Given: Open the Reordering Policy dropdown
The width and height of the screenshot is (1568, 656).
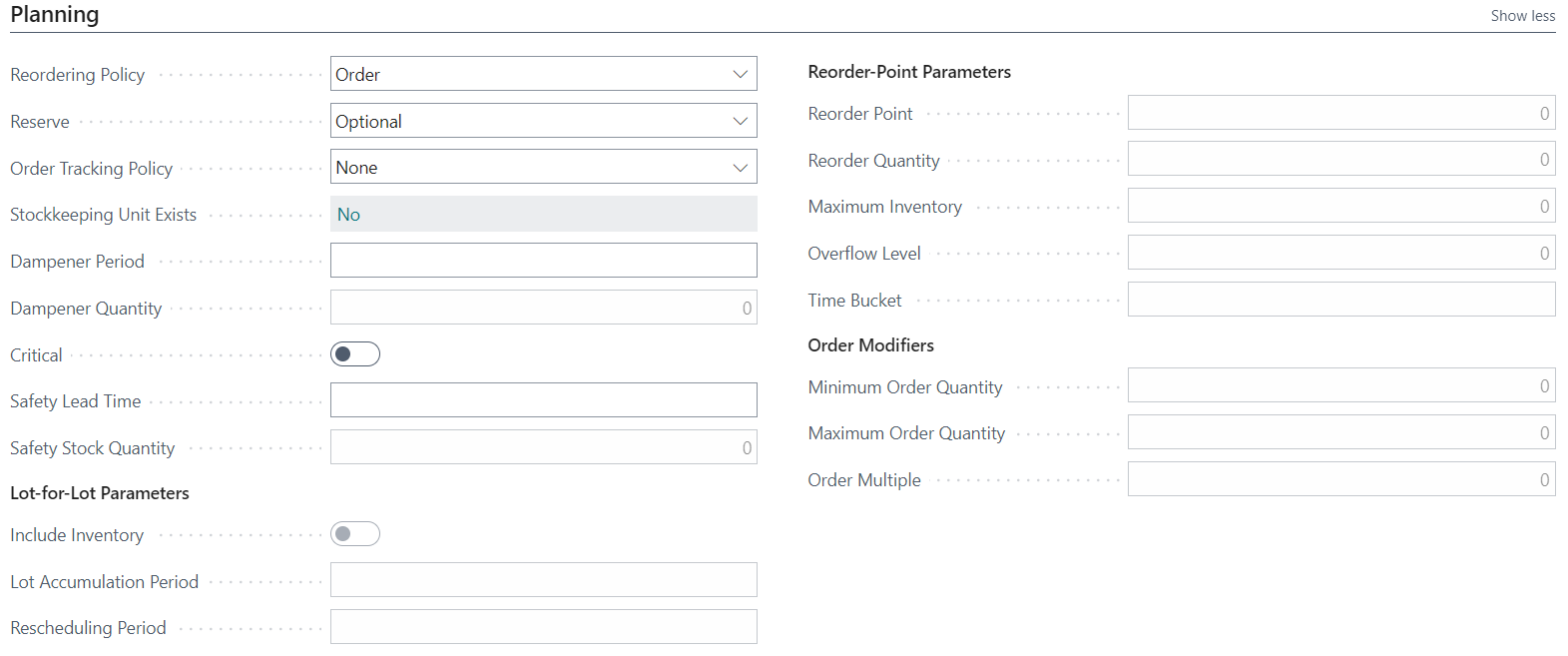Looking at the screenshot, I should coord(741,73).
